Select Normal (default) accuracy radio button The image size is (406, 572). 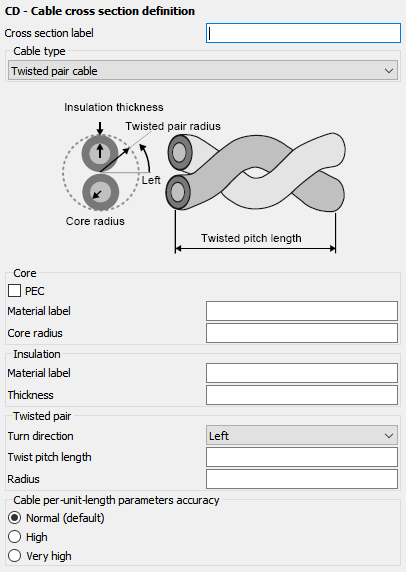tap(14, 518)
